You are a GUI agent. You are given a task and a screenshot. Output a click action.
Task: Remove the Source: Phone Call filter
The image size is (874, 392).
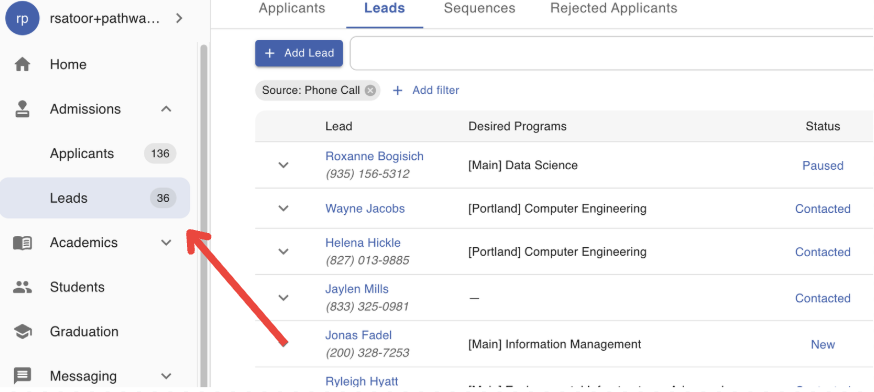[370, 90]
